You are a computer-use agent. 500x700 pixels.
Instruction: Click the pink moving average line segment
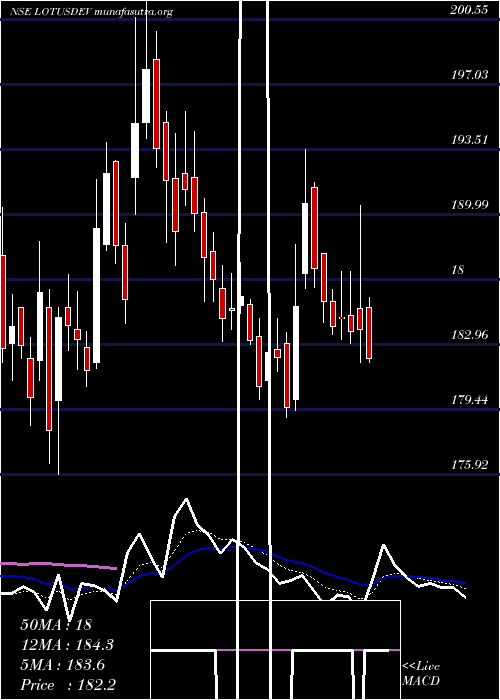click(58, 566)
